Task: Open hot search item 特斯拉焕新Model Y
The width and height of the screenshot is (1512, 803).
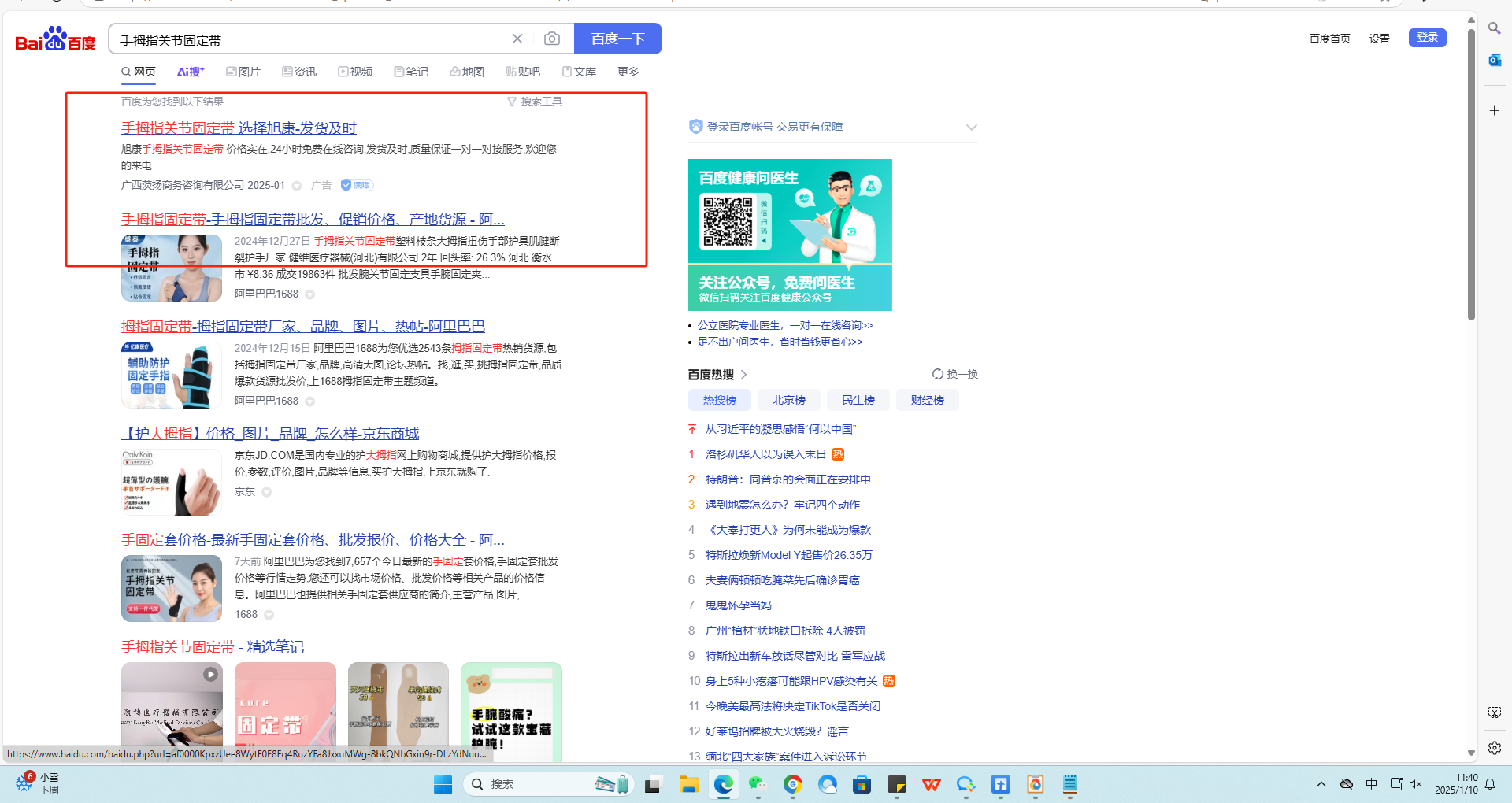Action: click(789, 555)
